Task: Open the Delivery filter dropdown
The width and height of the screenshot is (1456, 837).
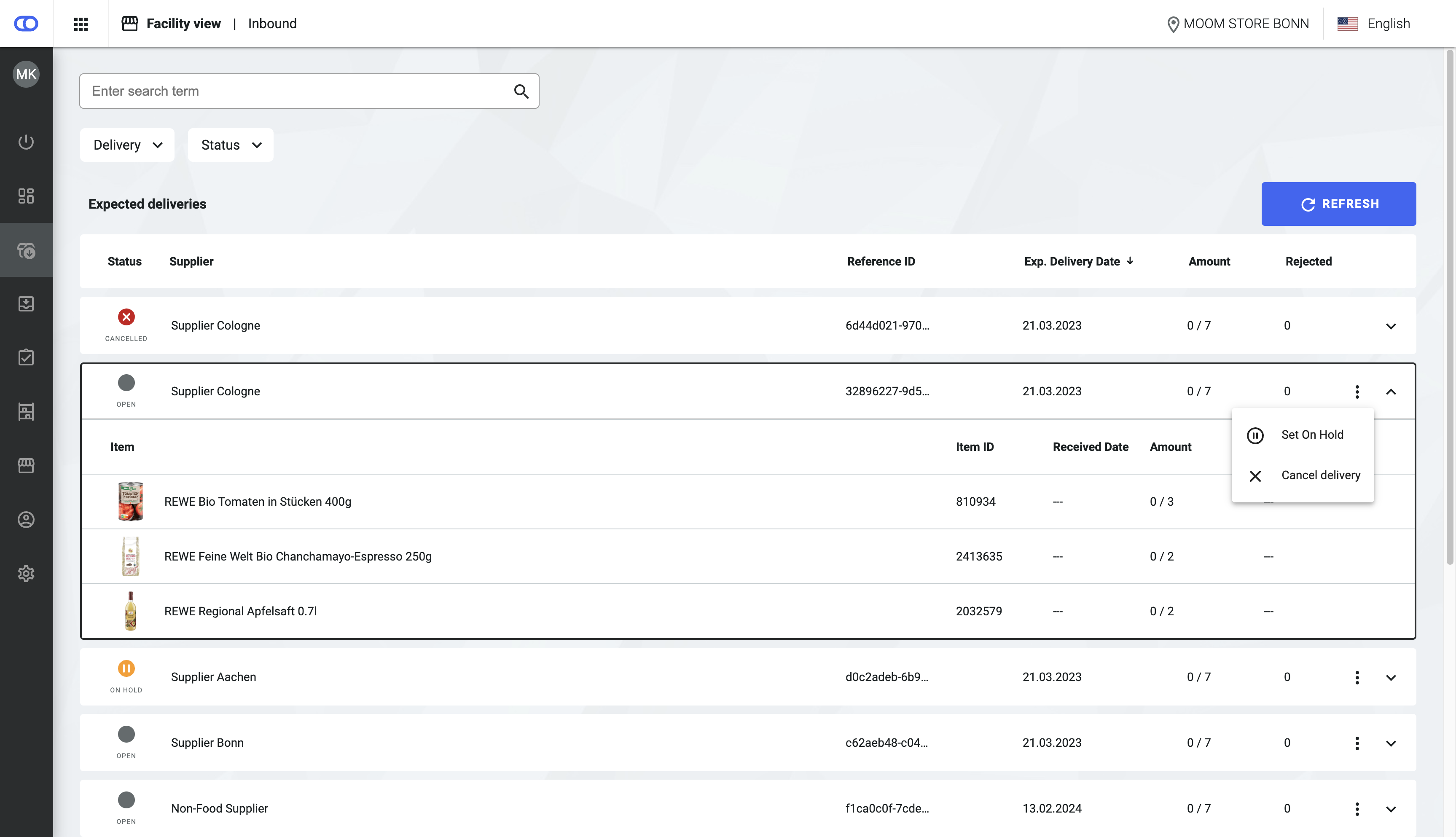Action: coord(127,145)
